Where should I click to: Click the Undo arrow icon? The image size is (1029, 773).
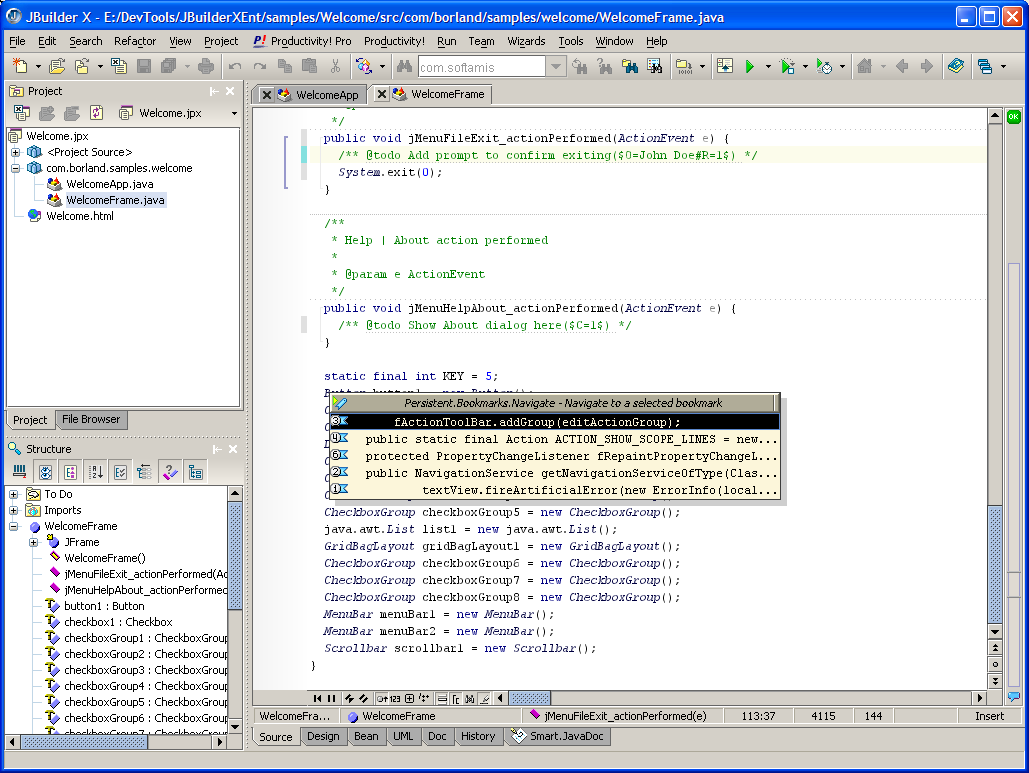pos(234,66)
